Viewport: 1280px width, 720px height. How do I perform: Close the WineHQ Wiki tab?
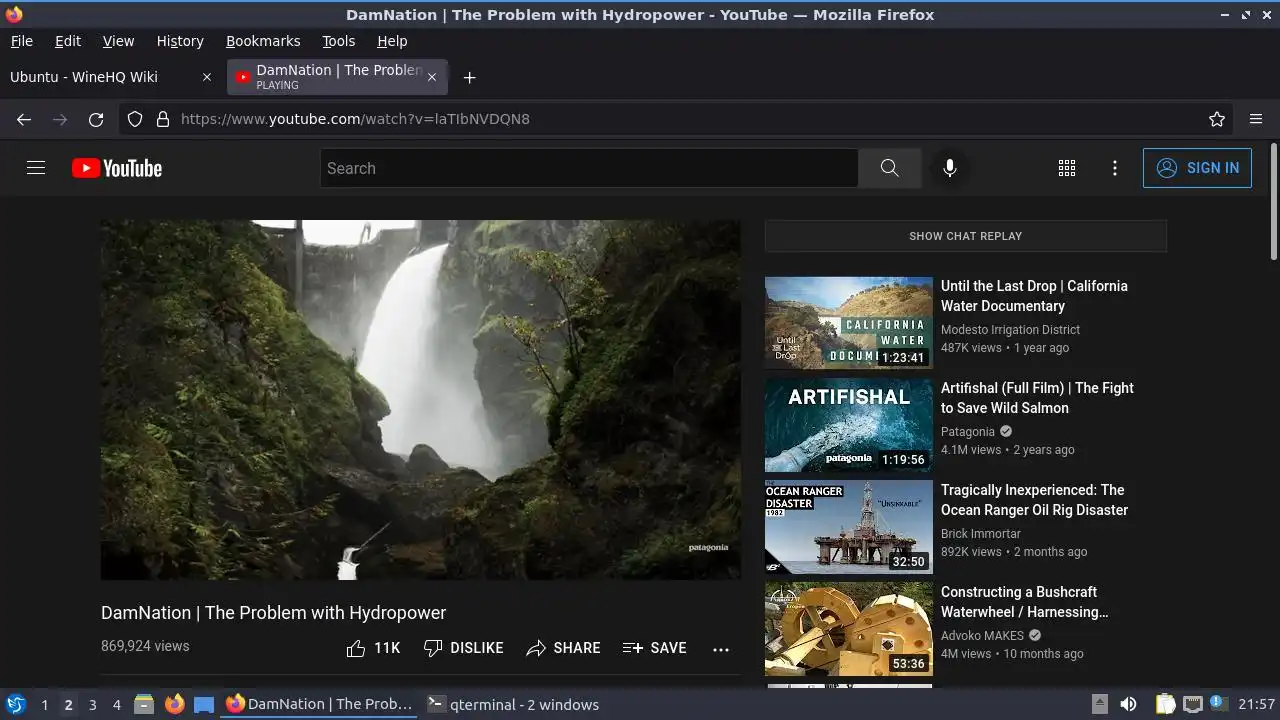pos(207,77)
